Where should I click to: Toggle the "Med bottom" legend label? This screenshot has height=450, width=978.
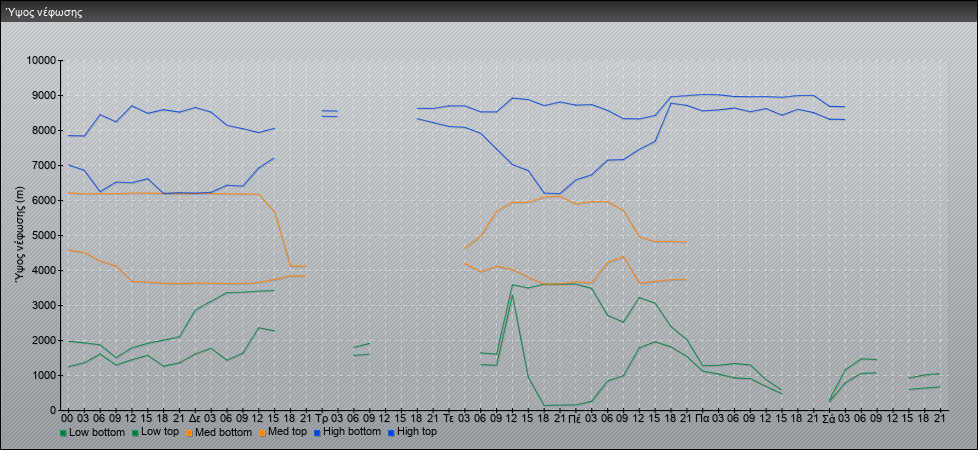[x=224, y=432]
